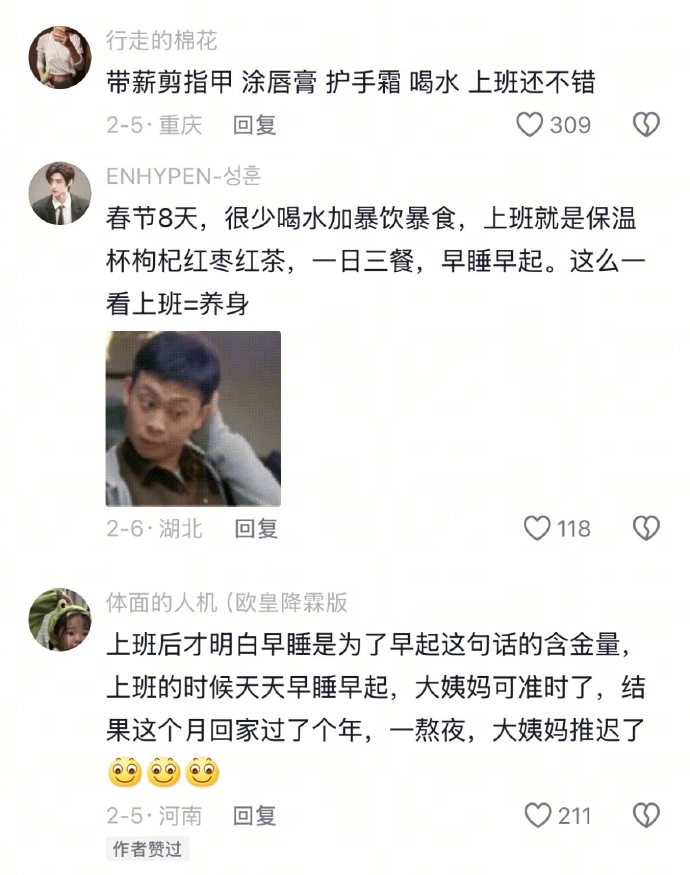Like the ENHYPEN comment with 118 likes

point(537,528)
